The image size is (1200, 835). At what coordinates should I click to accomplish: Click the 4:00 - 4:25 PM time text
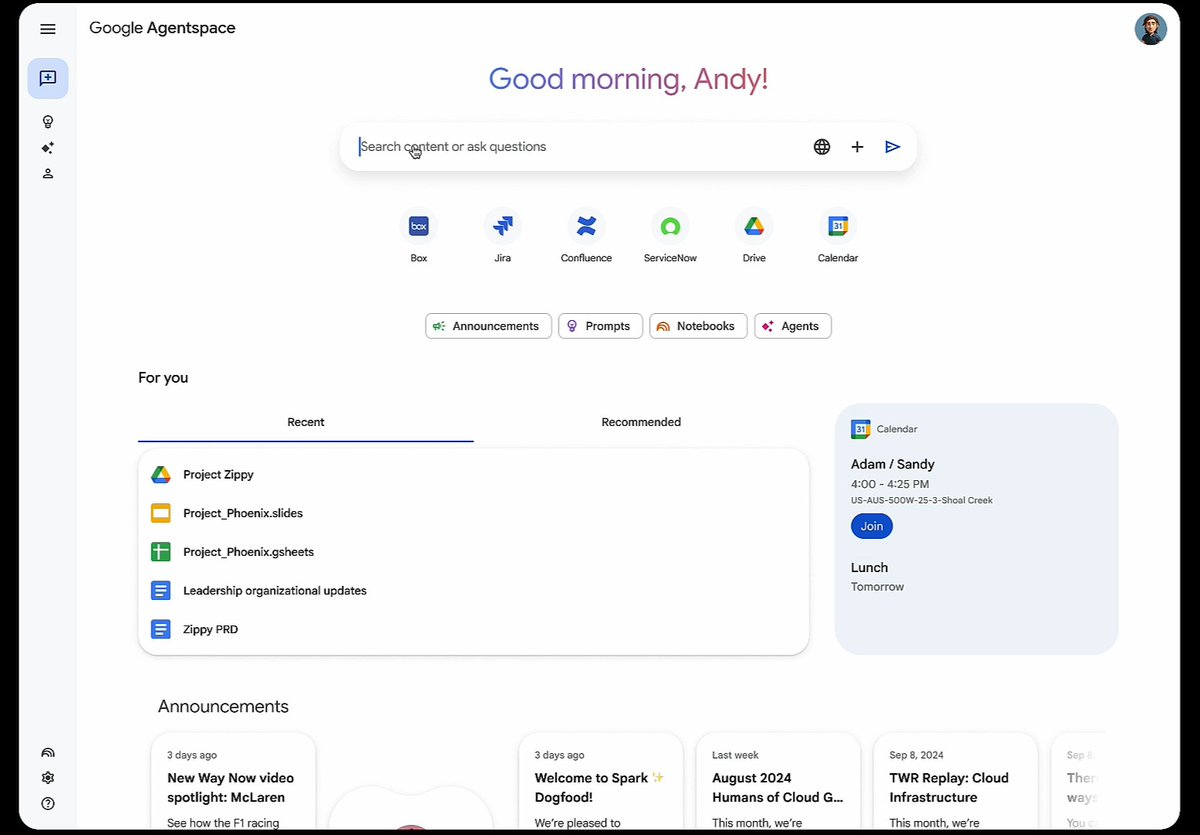tap(890, 484)
